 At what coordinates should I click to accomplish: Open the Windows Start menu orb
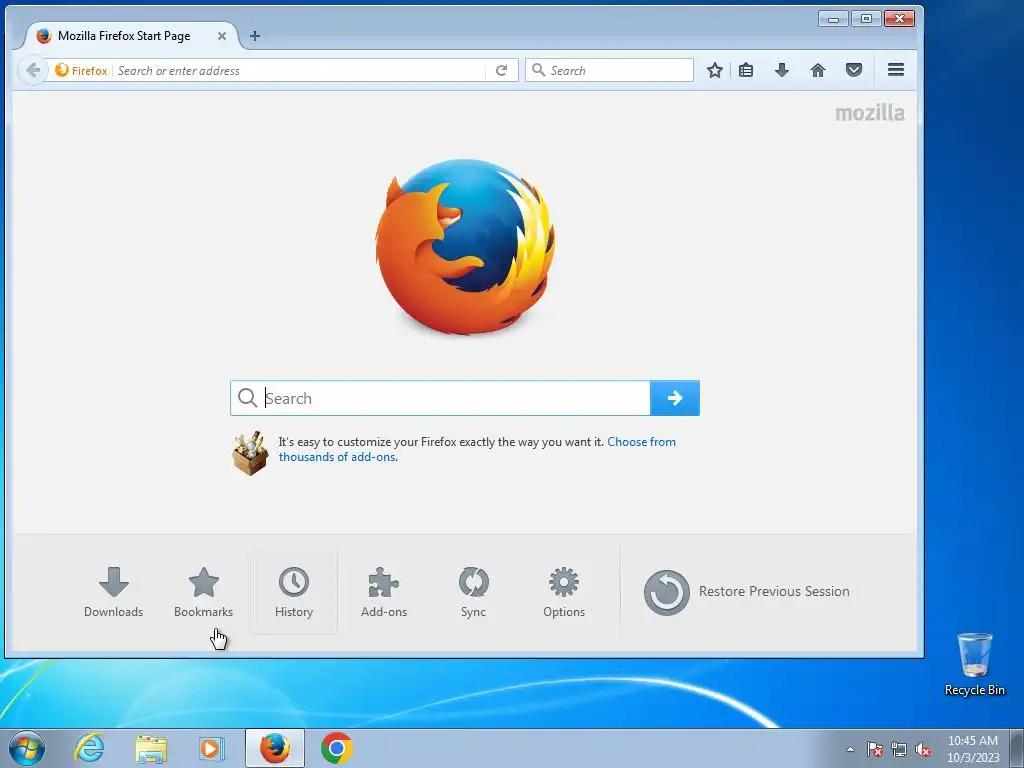click(x=27, y=748)
